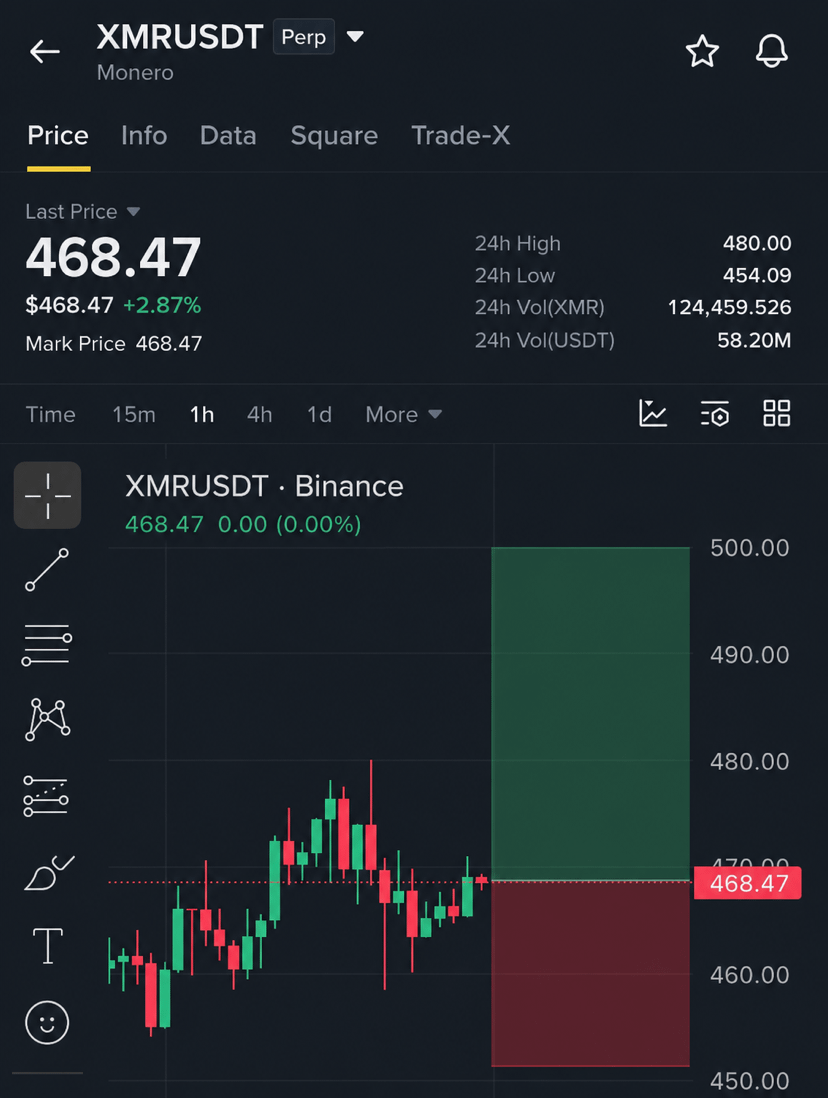
Task: Click the 24h Vol(XMR) value 124,459.526
Action: 729,307
